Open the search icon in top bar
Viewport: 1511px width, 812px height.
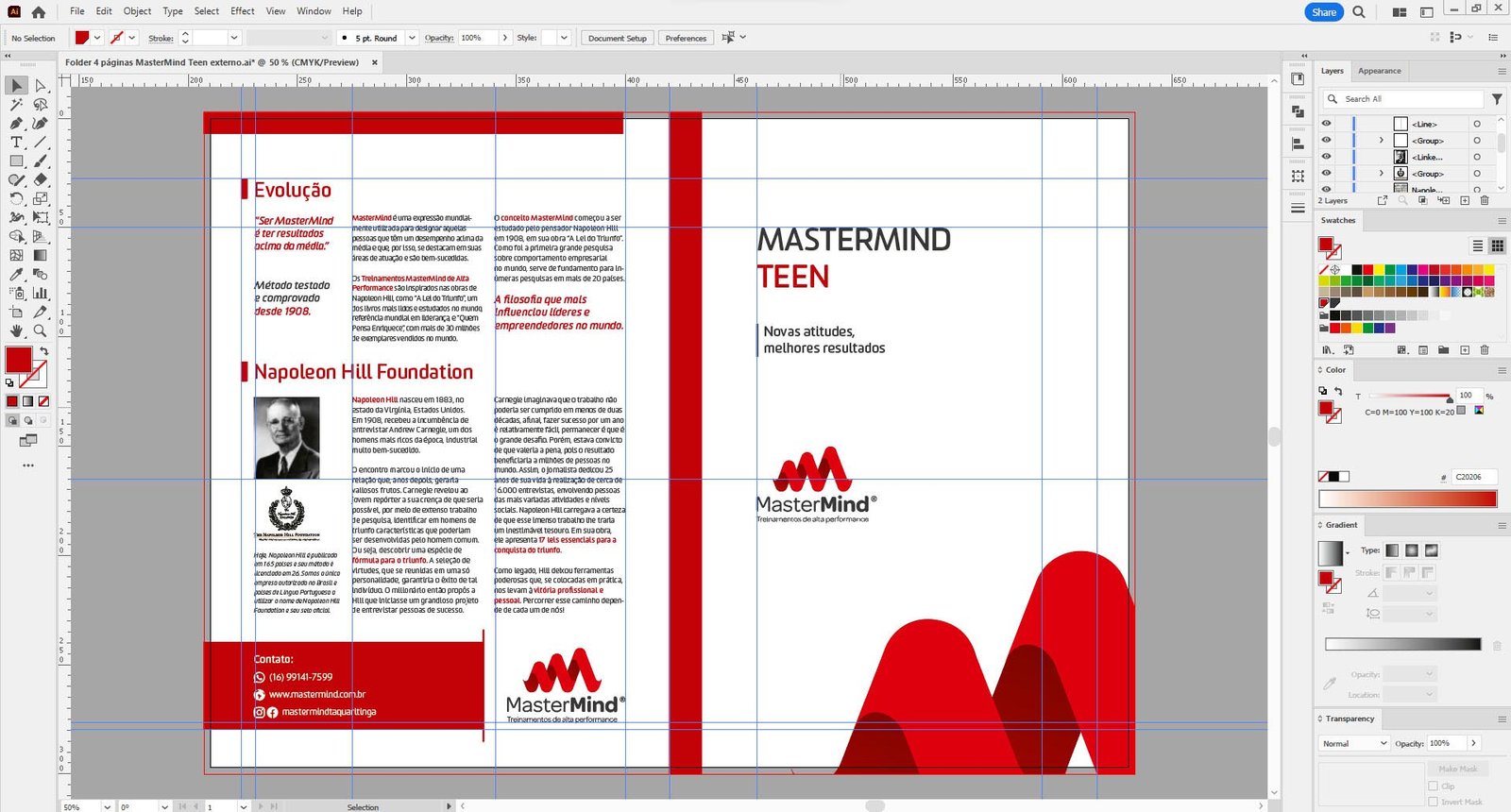pos(1358,12)
